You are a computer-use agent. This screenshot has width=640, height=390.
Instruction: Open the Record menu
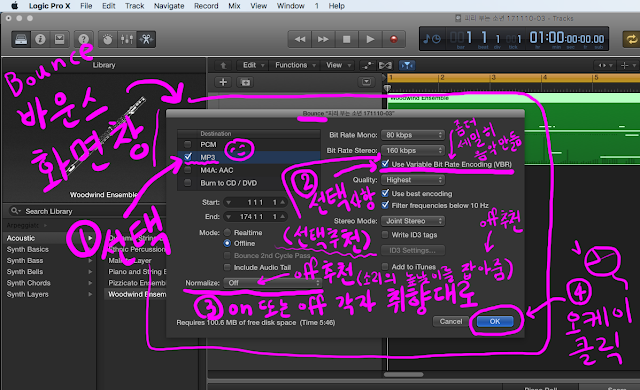click(206, 6)
